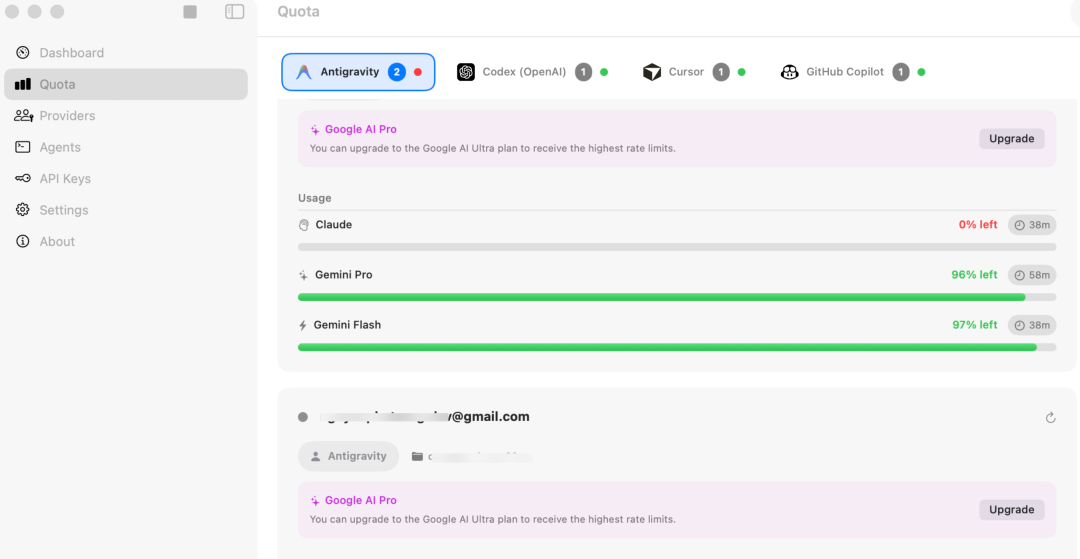
Task: Open the Agents section
Action: (x=125, y=147)
